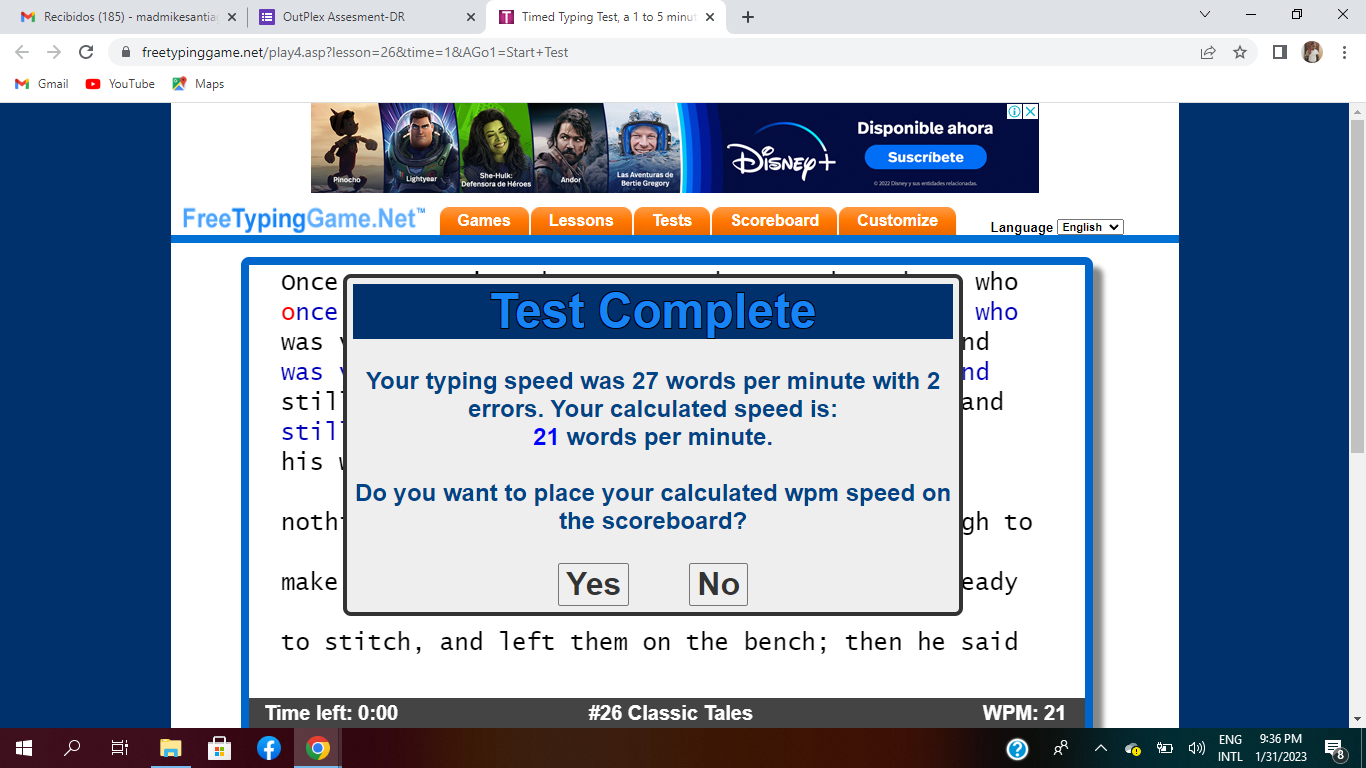Open the Tests menu tab

click(672, 221)
